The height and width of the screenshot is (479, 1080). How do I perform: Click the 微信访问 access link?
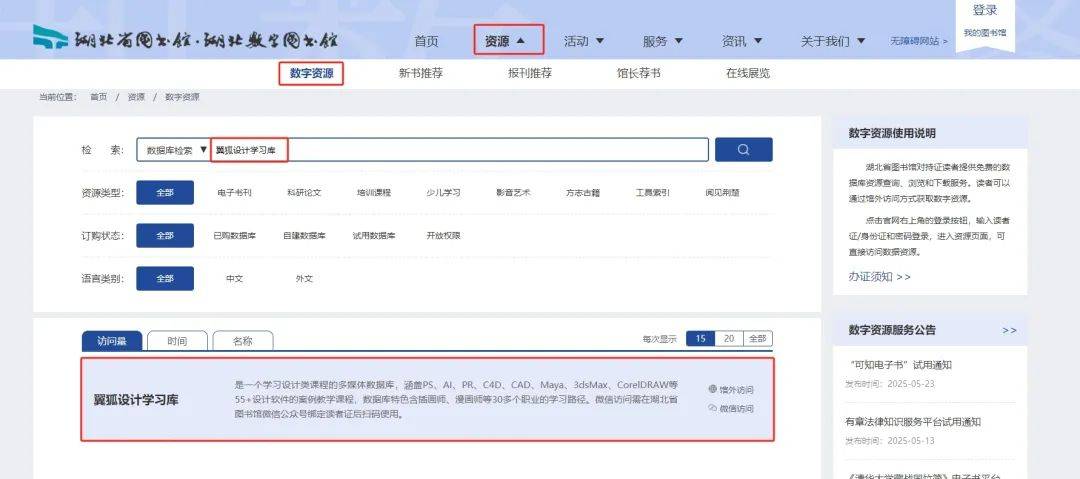(x=736, y=409)
